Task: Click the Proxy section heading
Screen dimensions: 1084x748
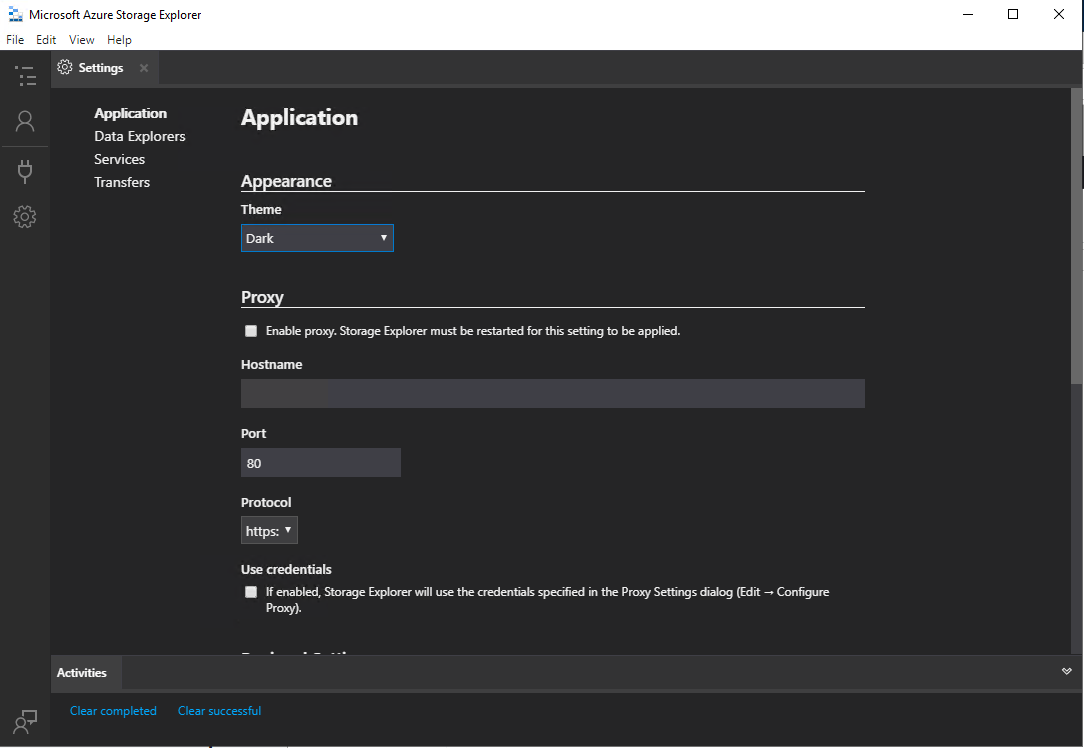Action: [262, 297]
